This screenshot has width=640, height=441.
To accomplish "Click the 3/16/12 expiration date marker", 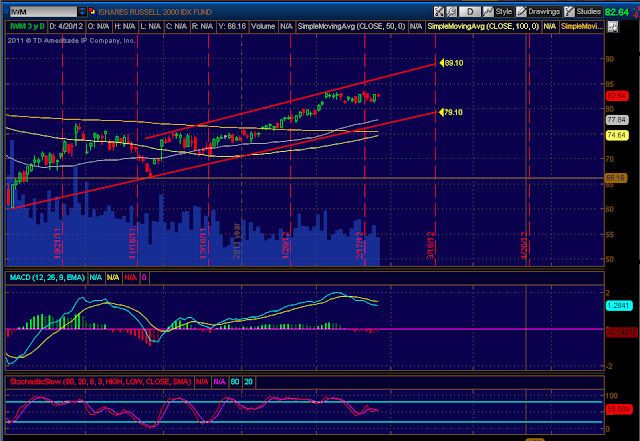I will [430, 245].
